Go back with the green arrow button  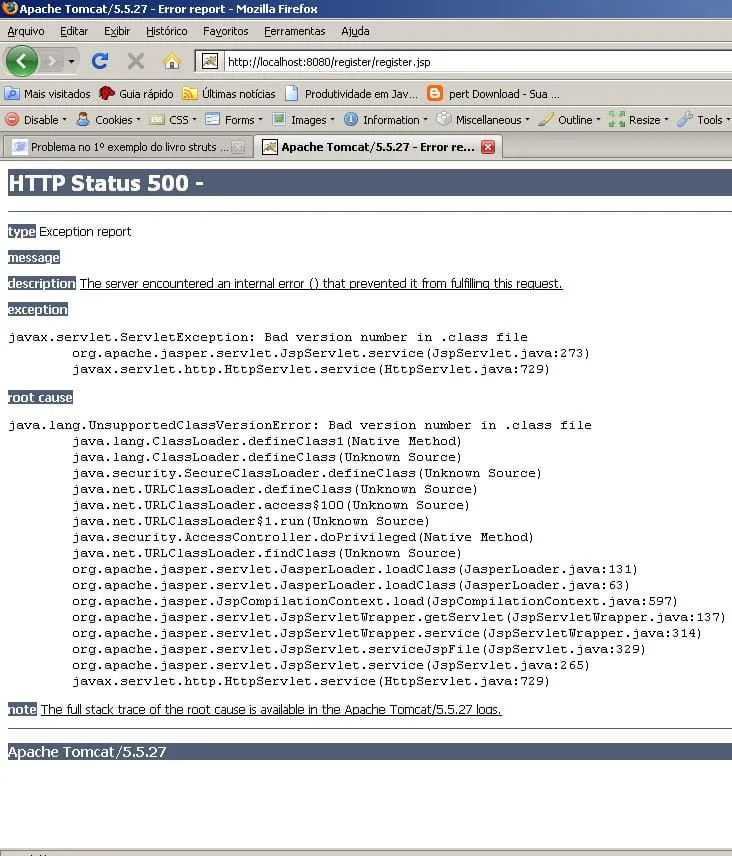click(x=21, y=61)
